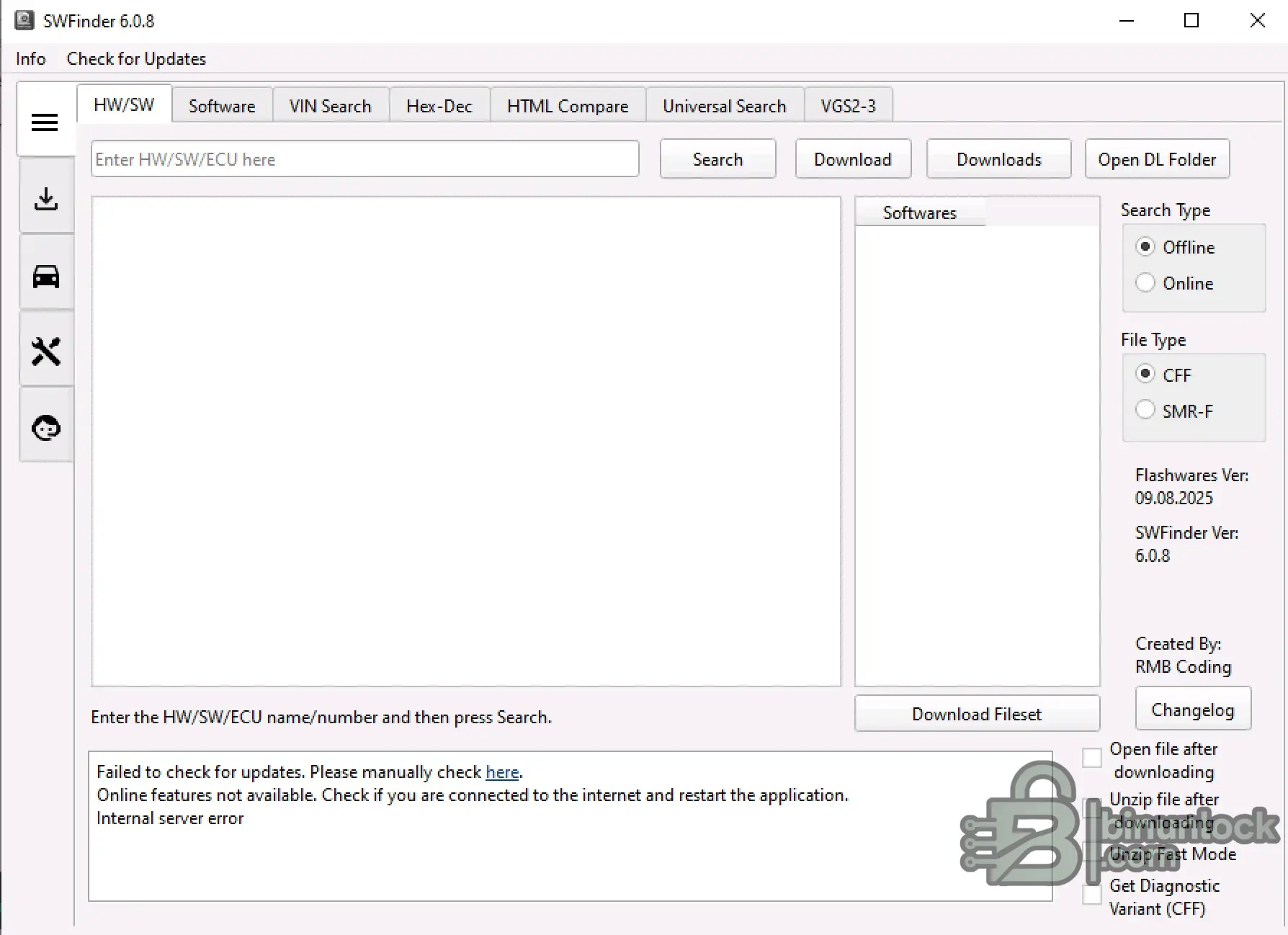Click the SWFinder application icon in the titlebar
1288x935 pixels.
point(24,20)
